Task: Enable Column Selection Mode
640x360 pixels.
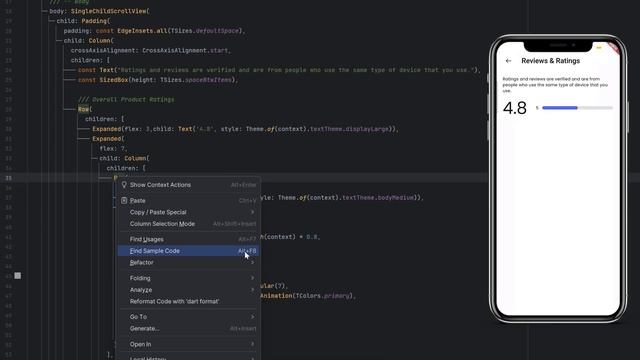Action: coord(188,224)
